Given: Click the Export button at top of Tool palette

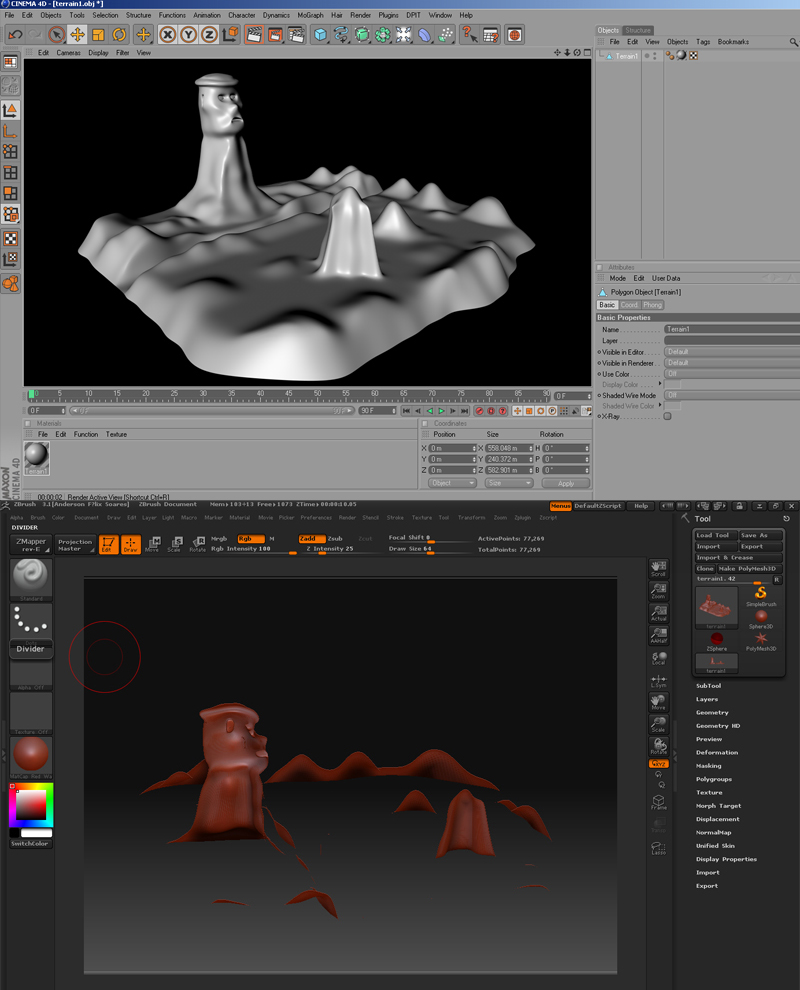Looking at the screenshot, I should pyautogui.click(x=761, y=547).
